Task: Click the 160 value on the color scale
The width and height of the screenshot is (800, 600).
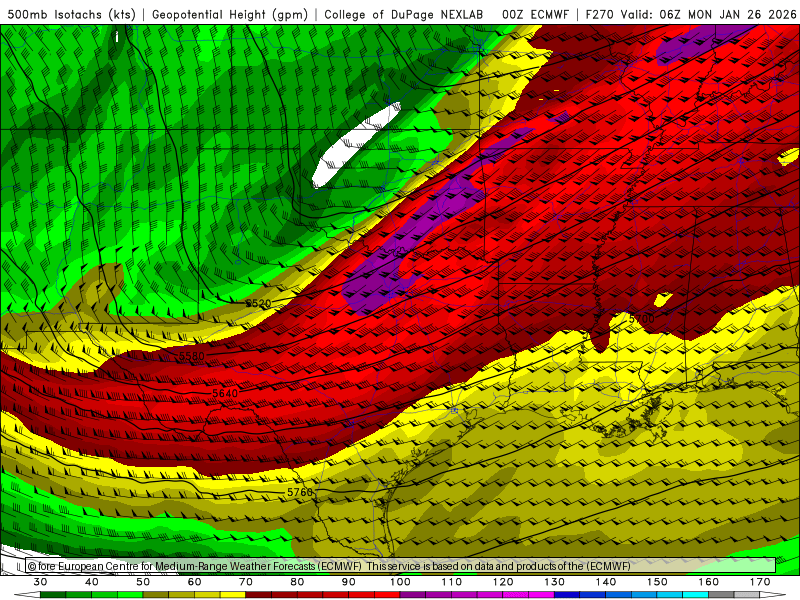Action: point(709,582)
